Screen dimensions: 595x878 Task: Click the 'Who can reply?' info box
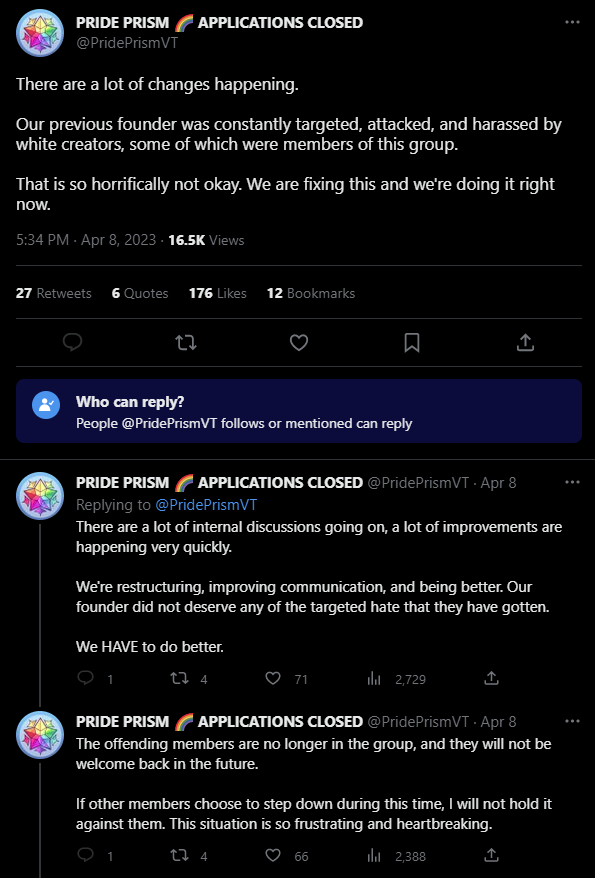coord(298,412)
